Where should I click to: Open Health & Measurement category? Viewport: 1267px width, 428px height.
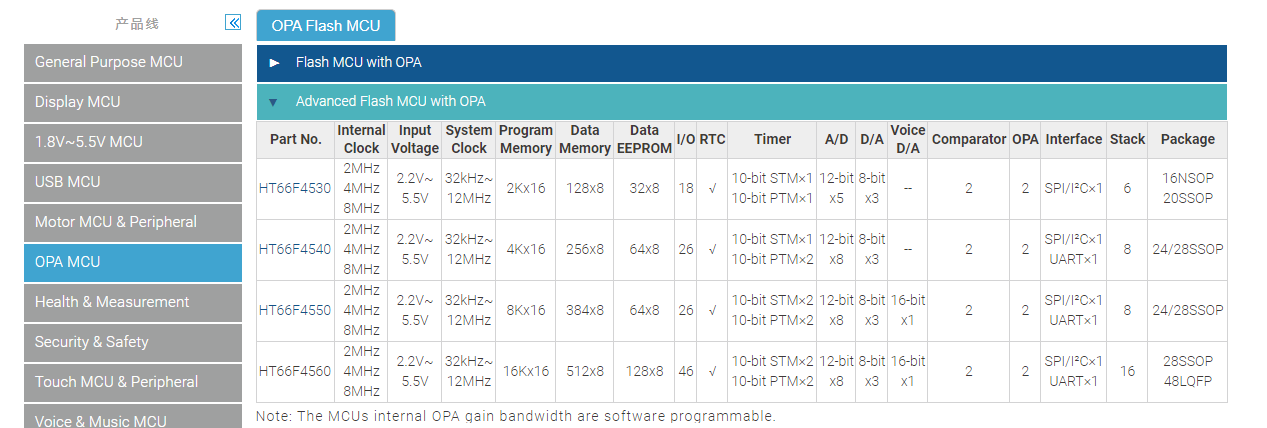coord(133,302)
